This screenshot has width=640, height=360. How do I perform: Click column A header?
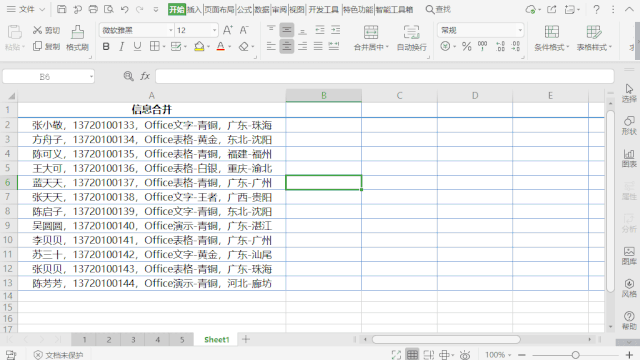coord(151,96)
